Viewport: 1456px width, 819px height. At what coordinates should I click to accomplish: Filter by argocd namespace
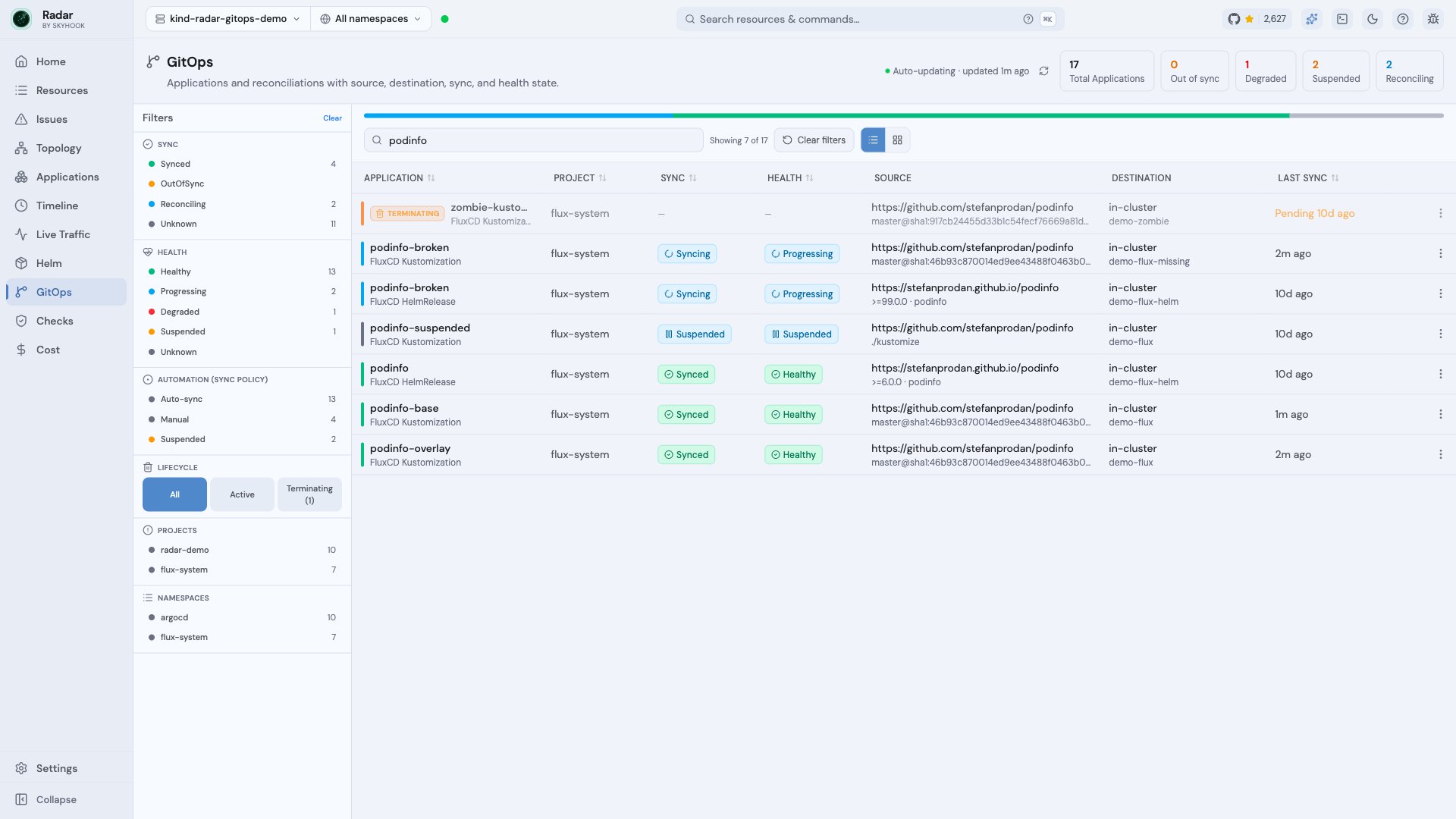coord(242,617)
